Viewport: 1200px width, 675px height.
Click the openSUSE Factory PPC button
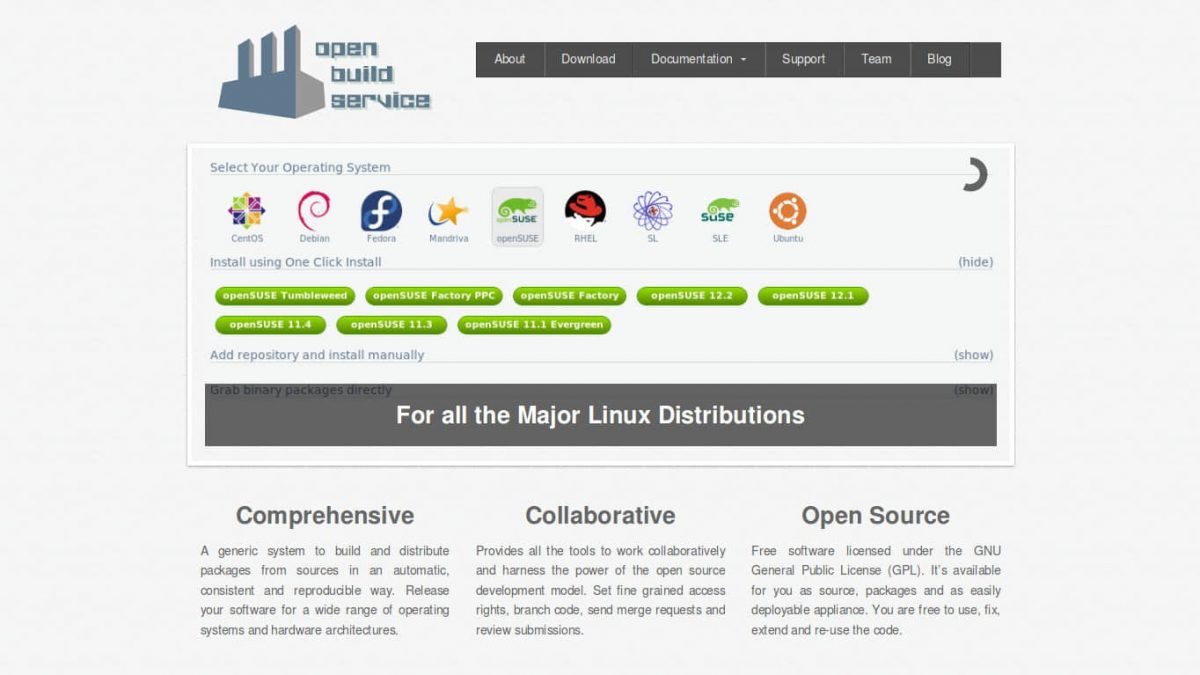click(434, 296)
